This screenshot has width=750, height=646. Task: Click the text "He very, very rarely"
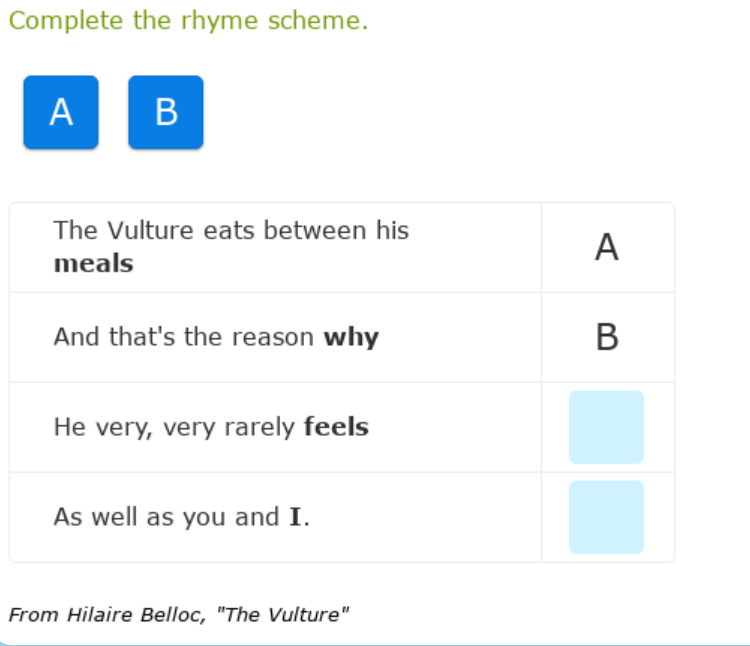(175, 428)
